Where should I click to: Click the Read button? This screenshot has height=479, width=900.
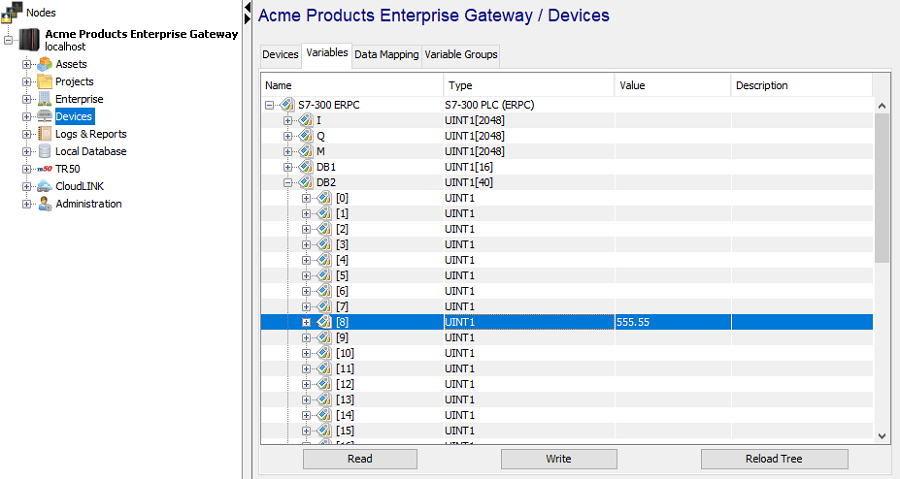point(360,459)
